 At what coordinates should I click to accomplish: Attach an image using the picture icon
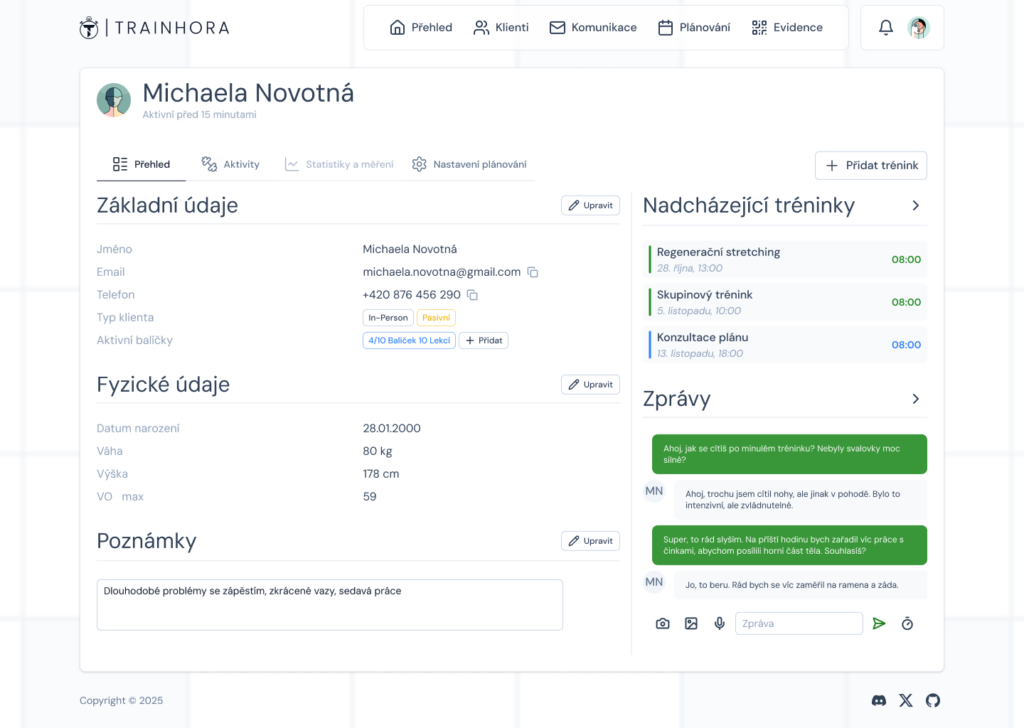click(x=691, y=624)
